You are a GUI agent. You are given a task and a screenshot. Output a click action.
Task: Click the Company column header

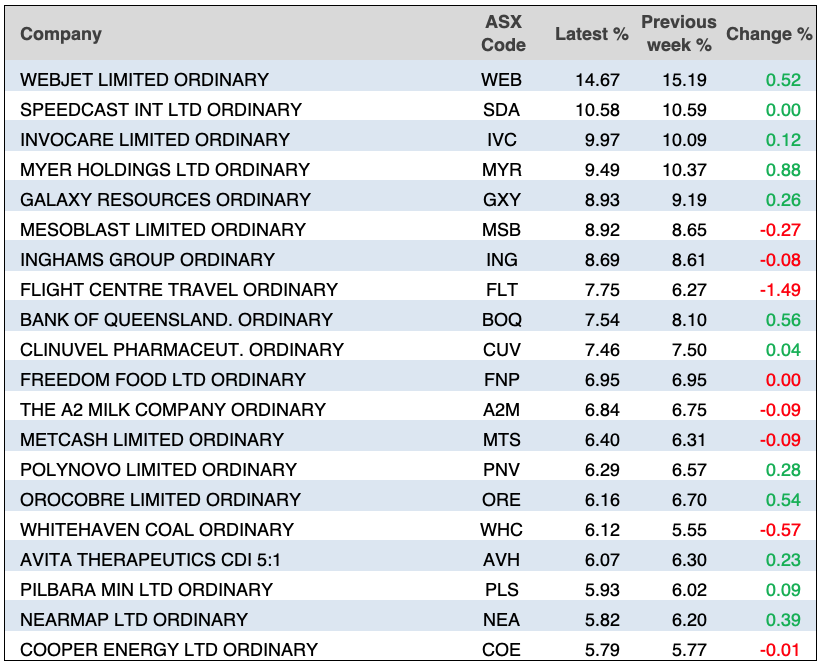tap(61, 34)
